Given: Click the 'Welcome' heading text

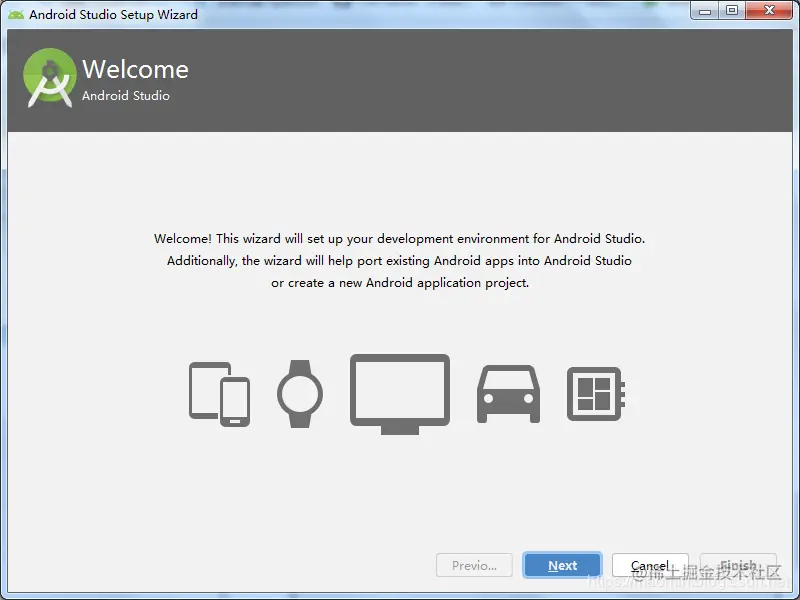Looking at the screenshot, I should (x=135, y=69).
